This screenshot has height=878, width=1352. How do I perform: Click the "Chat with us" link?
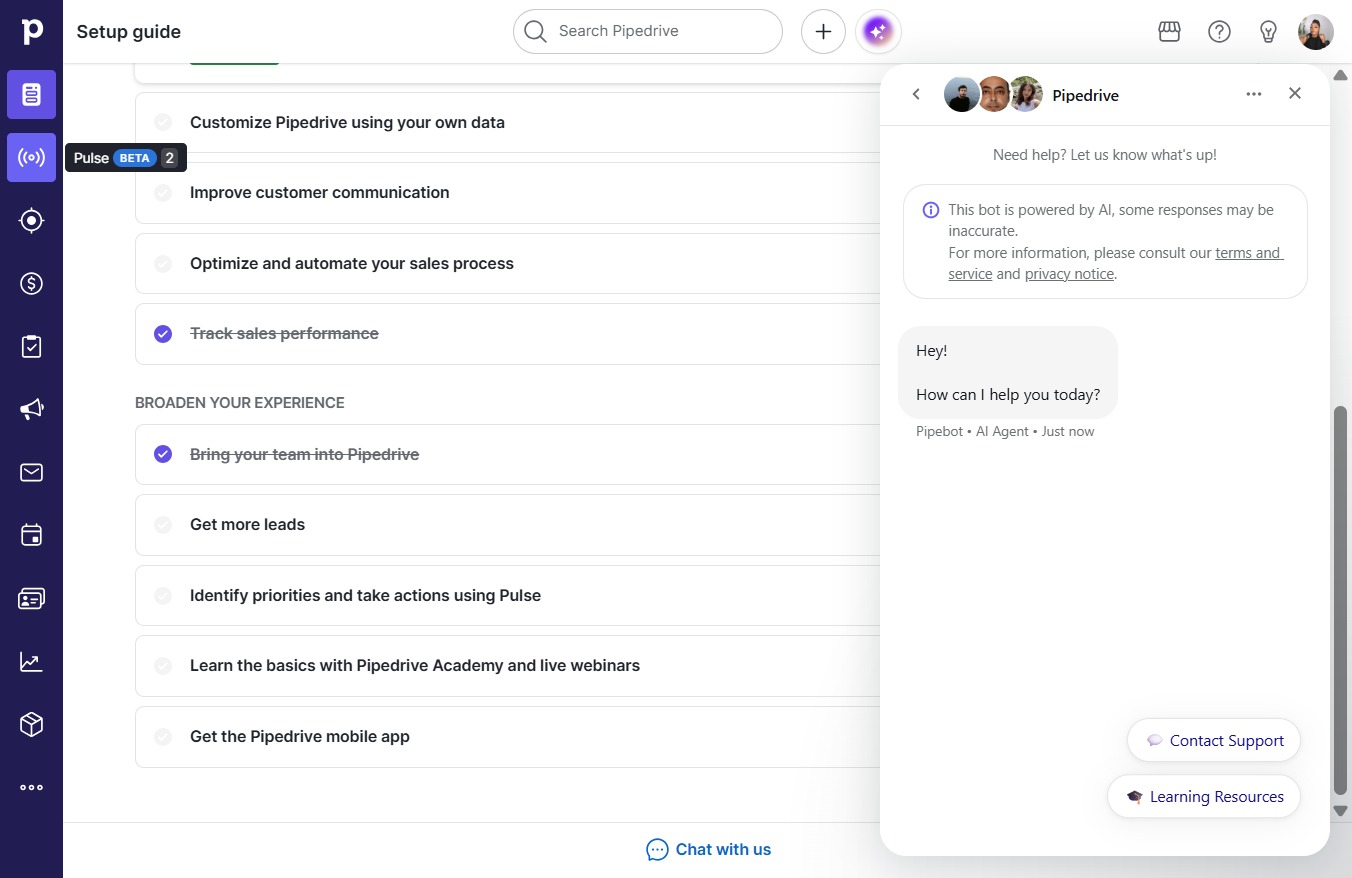[x=709, y=850]
